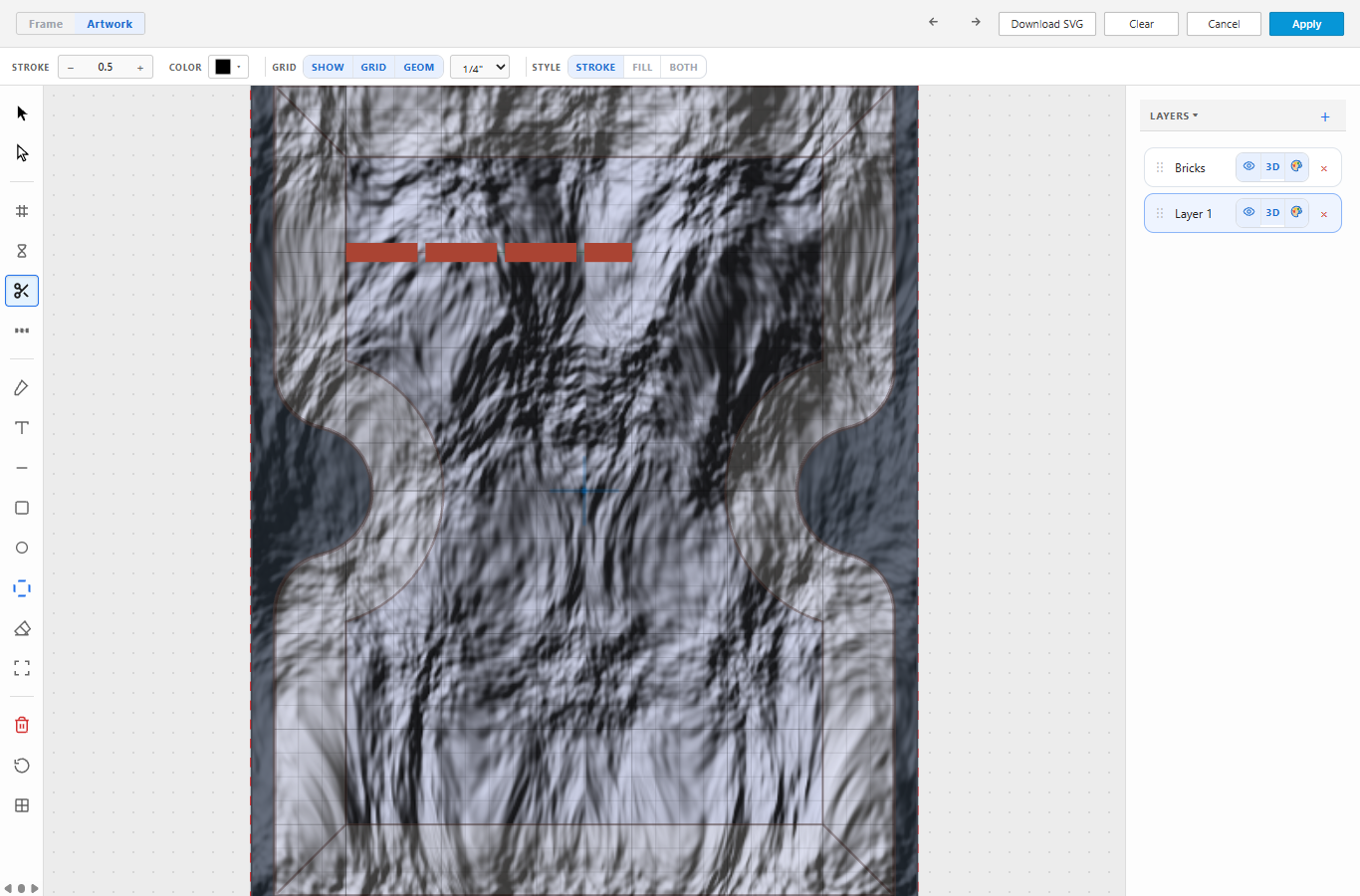Click the corner brackets frame-fit icon
Screen dimensions: 1360x896
[x=22, y=668]
